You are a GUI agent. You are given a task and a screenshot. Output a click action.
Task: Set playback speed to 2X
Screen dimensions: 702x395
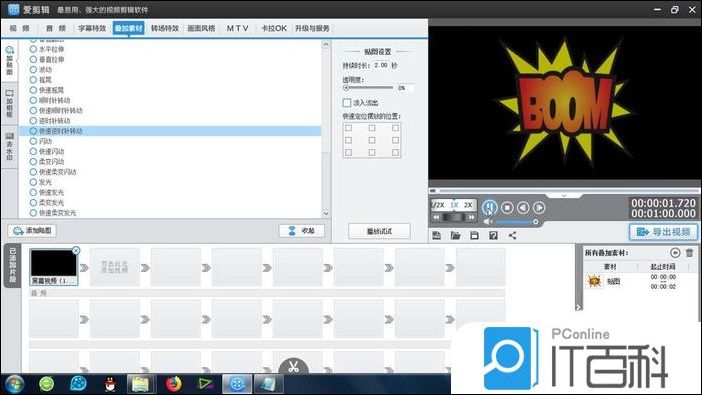click(x=468, y=205)
